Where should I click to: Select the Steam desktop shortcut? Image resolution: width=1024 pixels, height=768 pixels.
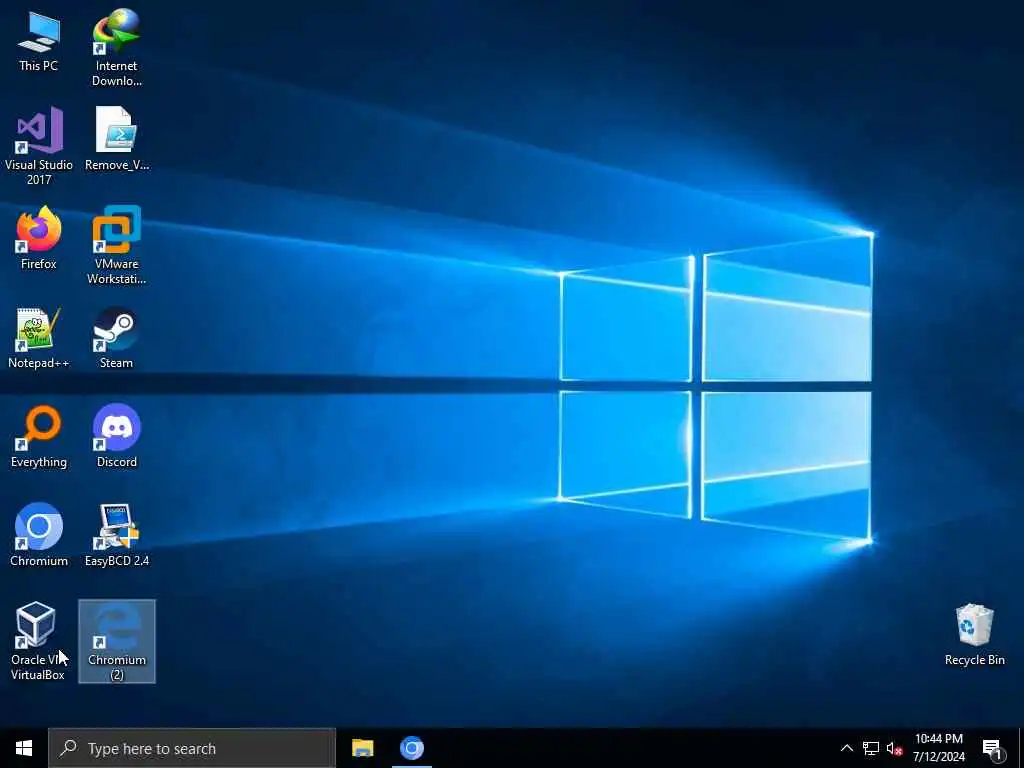(116, 338)
